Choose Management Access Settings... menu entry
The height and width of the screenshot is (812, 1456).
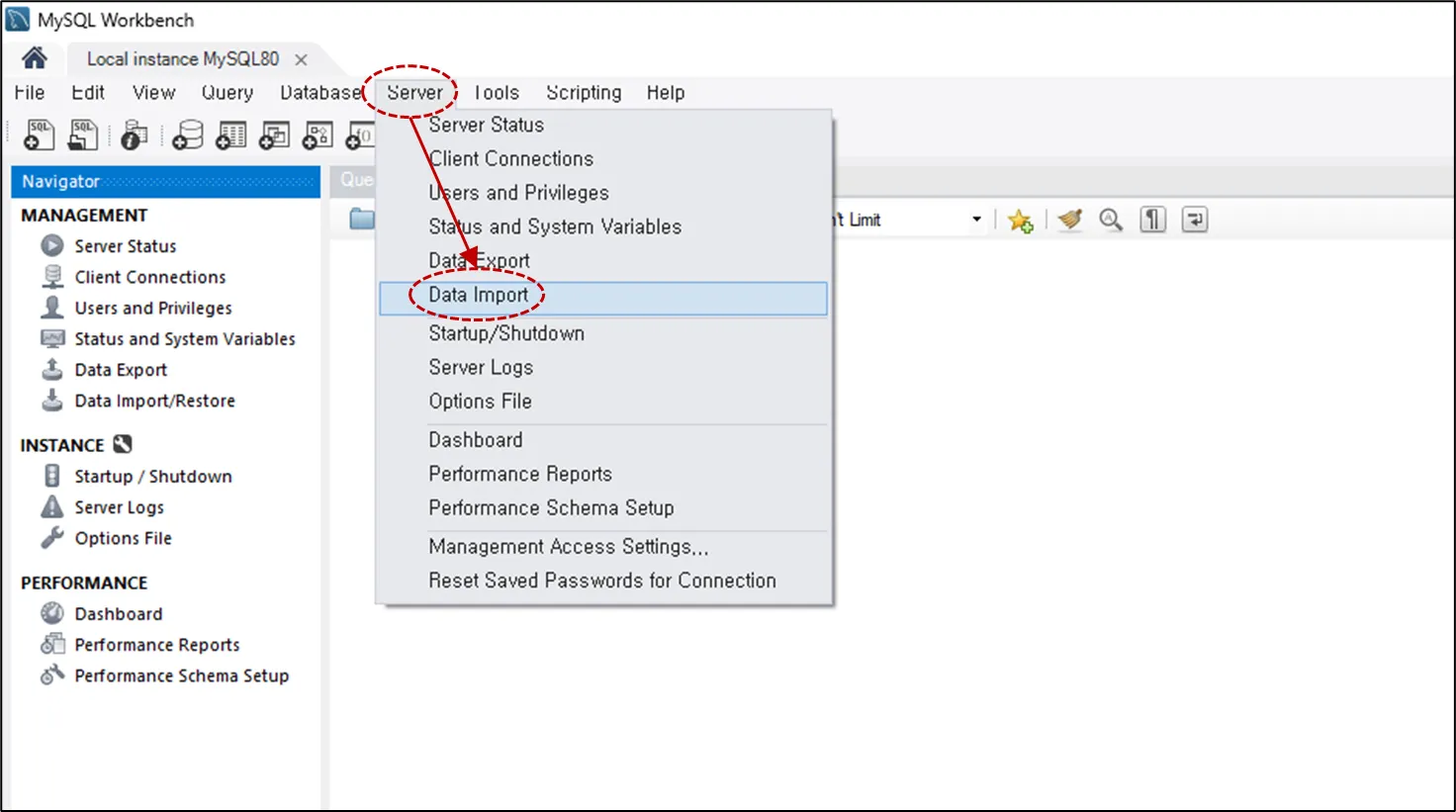[603, 546]
